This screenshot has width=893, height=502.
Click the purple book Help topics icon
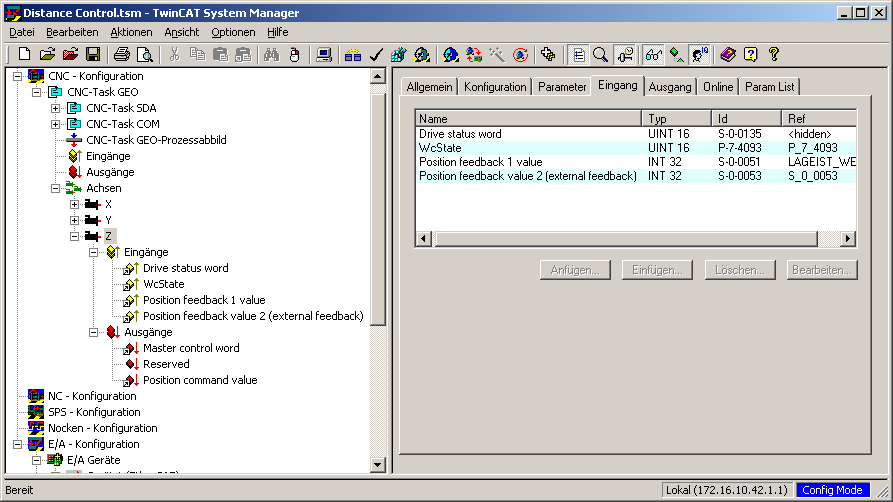coord(727,55)
